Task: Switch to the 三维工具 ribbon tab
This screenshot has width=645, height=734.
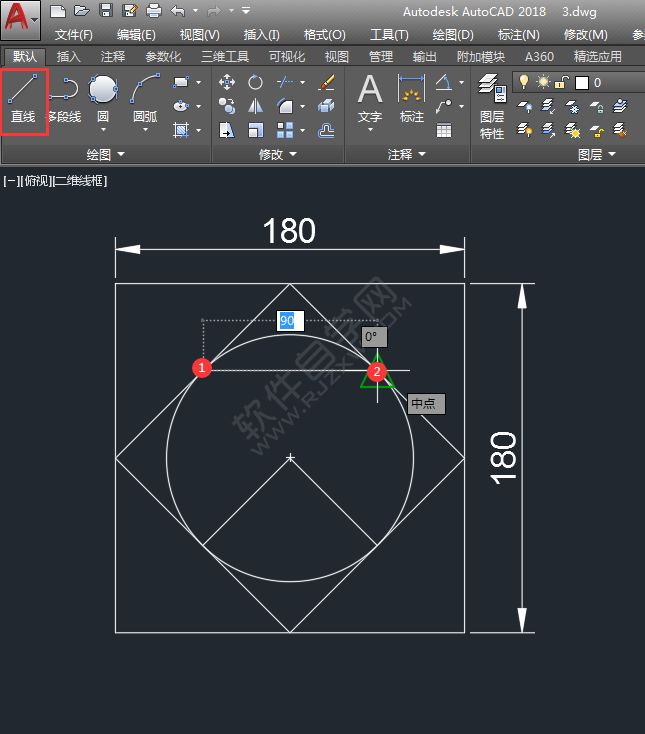Action: 225,57
